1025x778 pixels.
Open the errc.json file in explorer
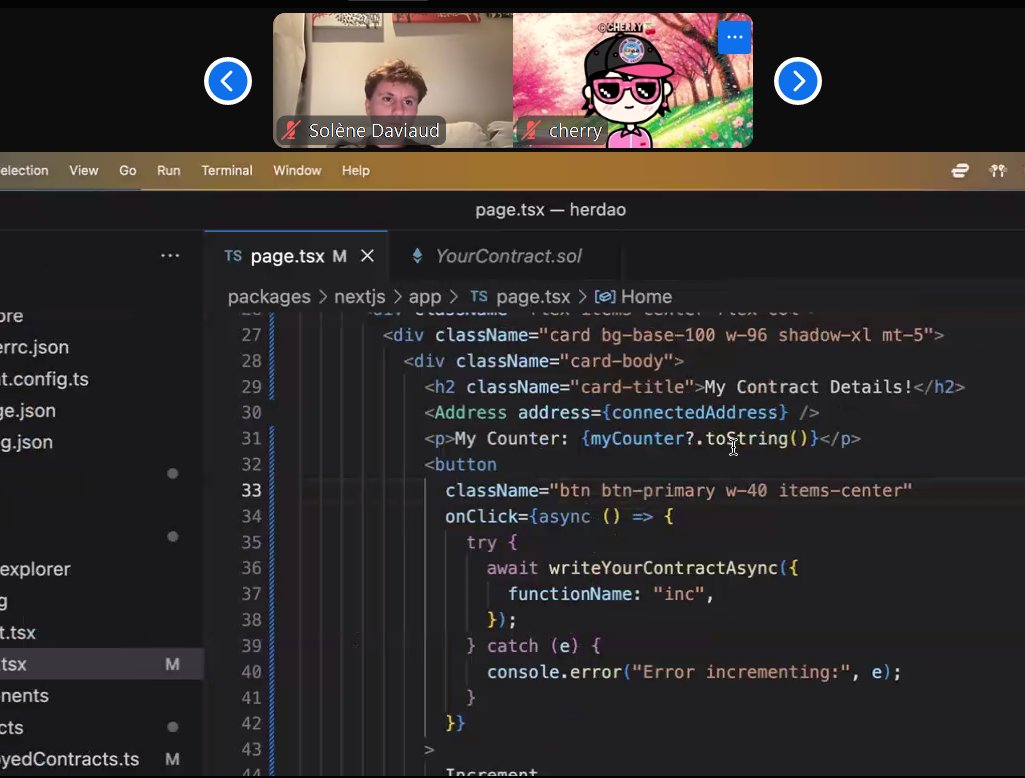34,347
